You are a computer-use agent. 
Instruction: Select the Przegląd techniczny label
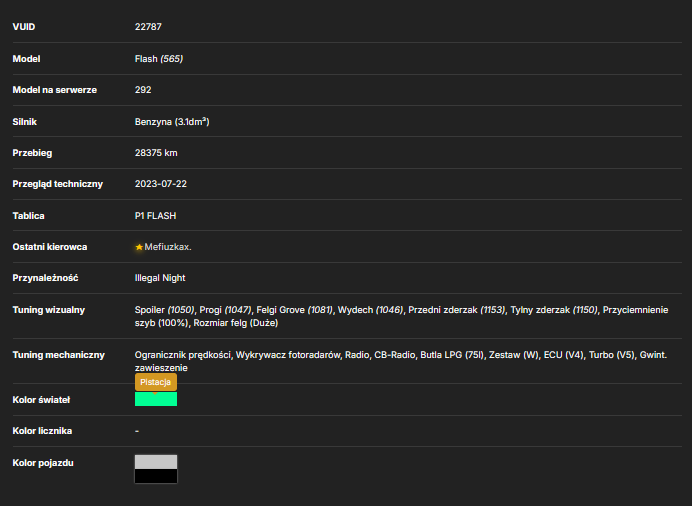58,184
